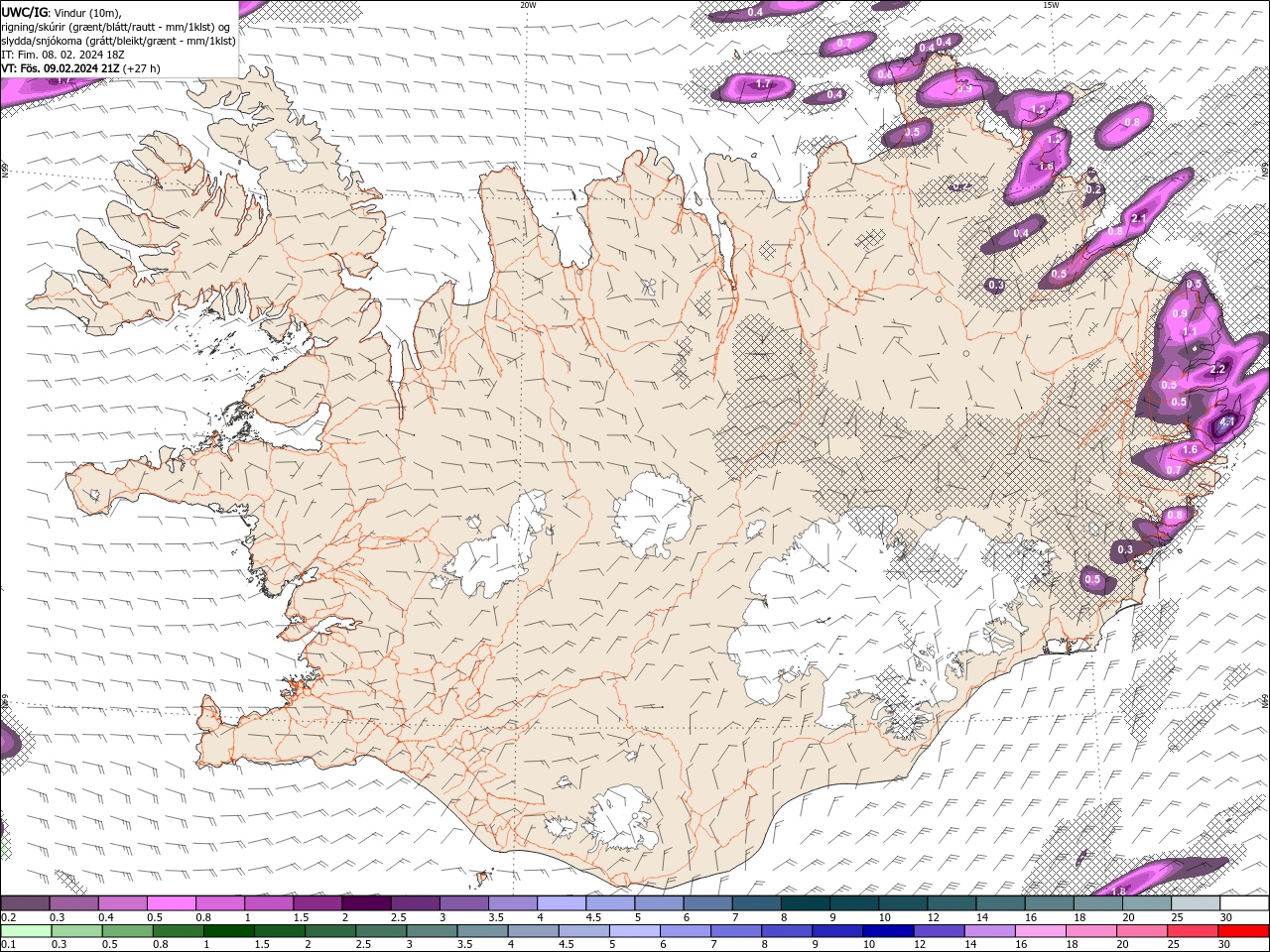Viewport: 1270px width, 952px height.
Task: Select the 6 slate-blue swatch in the upper legend row
Action: 708,903
